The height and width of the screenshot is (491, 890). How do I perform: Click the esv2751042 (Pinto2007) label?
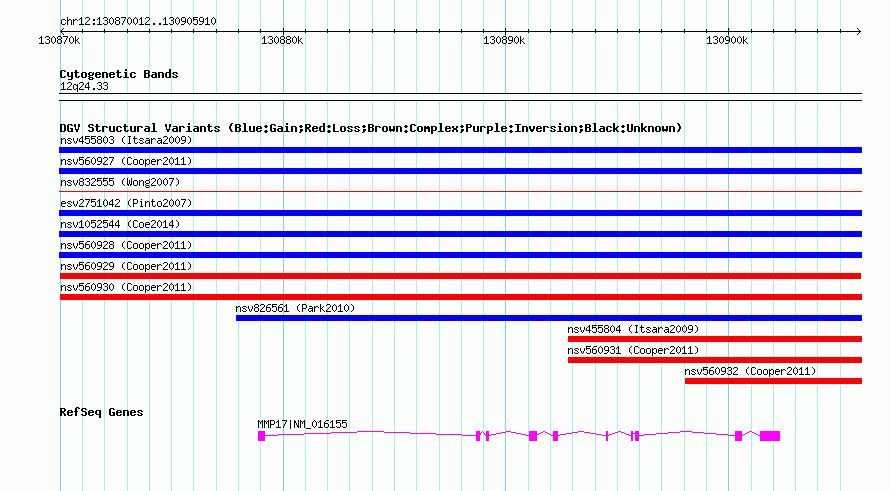point(126,203)
